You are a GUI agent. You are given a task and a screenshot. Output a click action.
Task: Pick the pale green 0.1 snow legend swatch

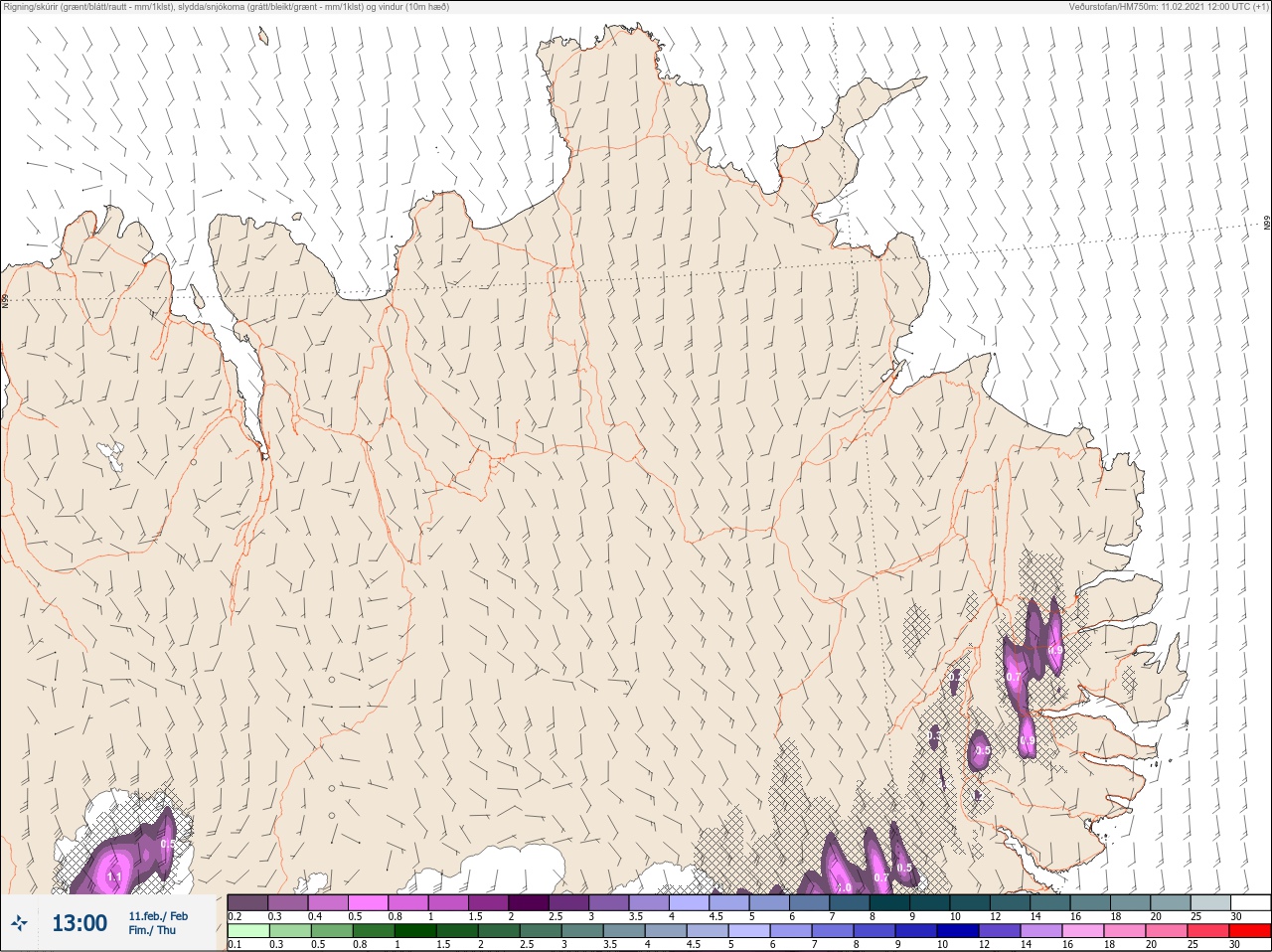[x=247, y=931]
